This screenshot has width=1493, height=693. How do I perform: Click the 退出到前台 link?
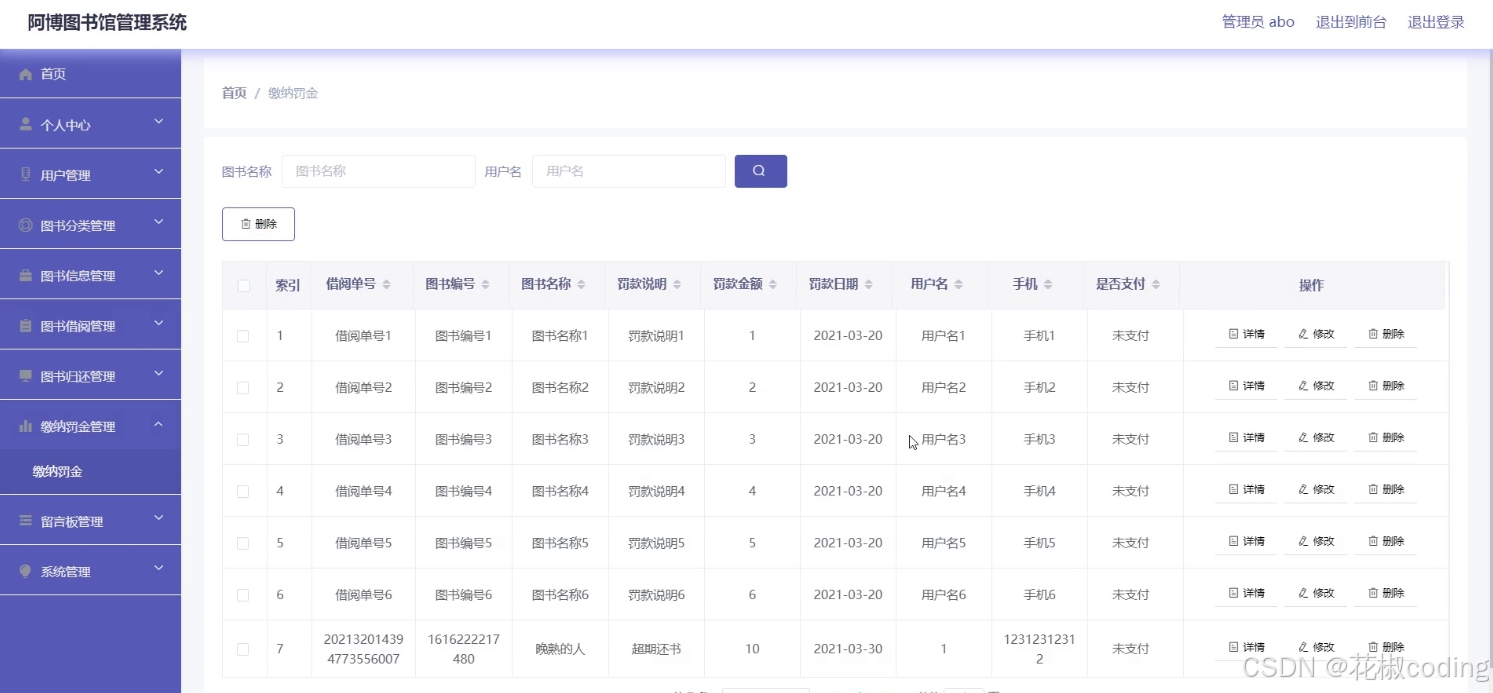[1351, 21]
